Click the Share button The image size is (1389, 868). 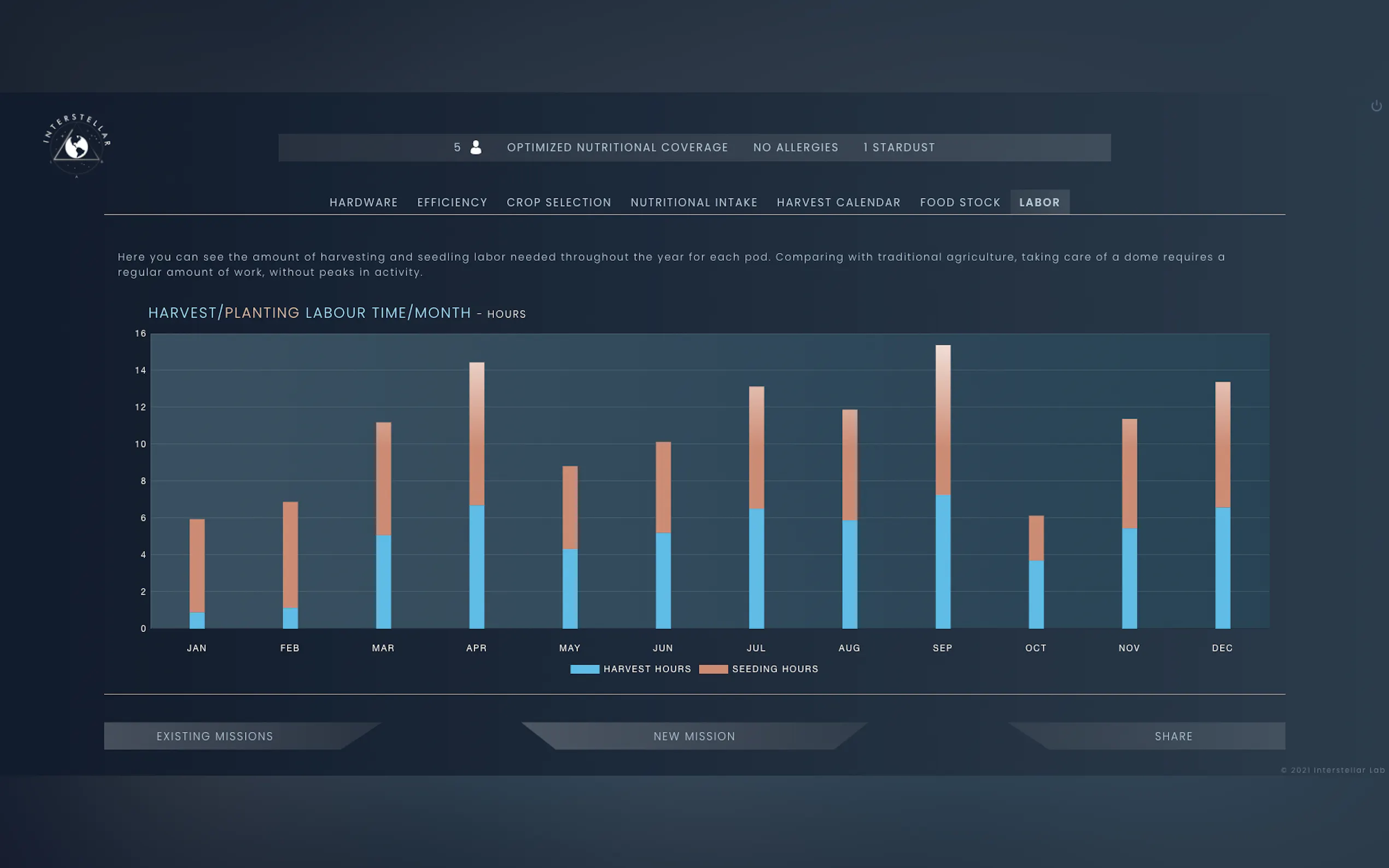pyautogui.click(x=1173, y=736)
